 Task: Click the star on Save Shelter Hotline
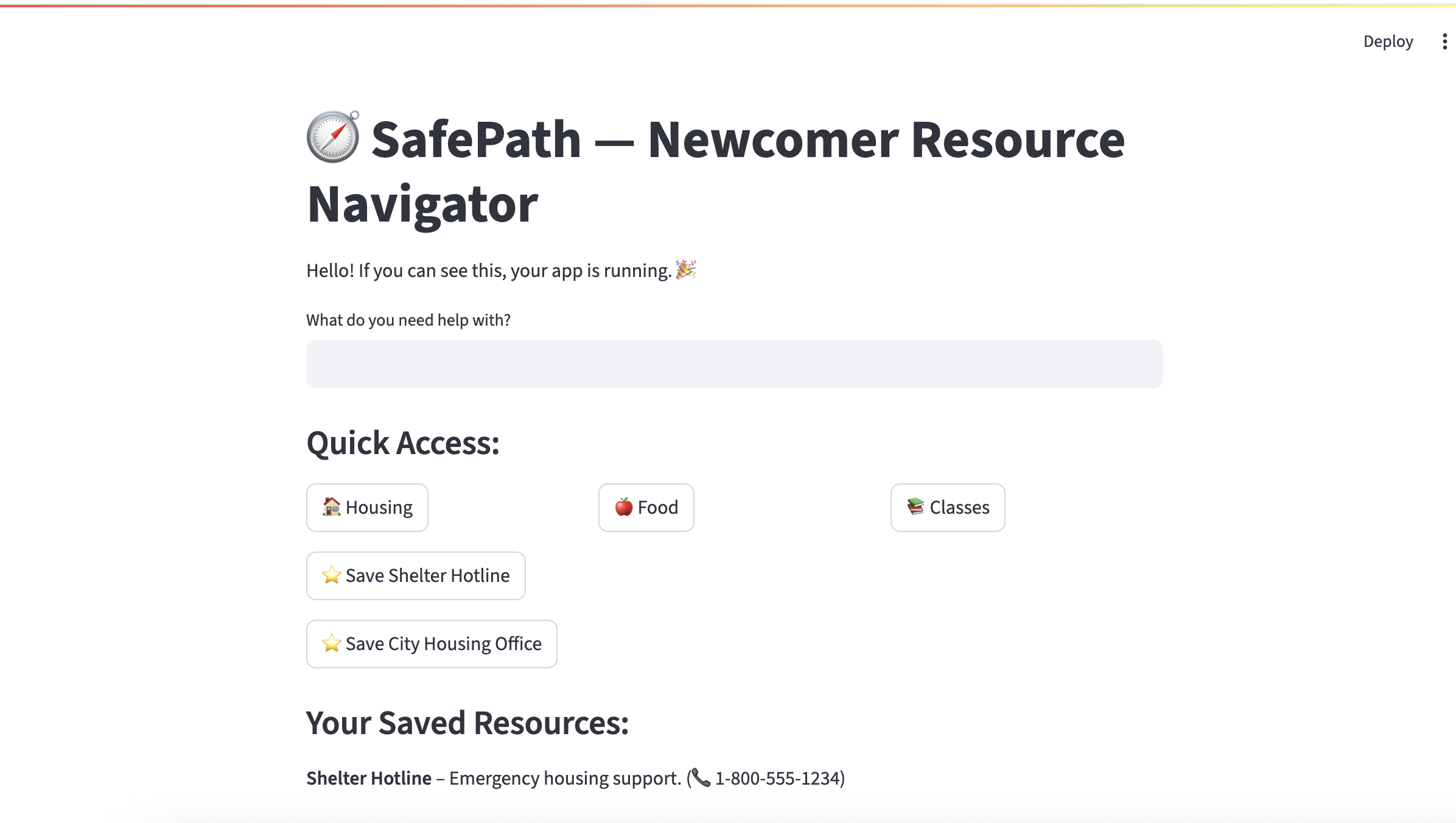(331, 575)
